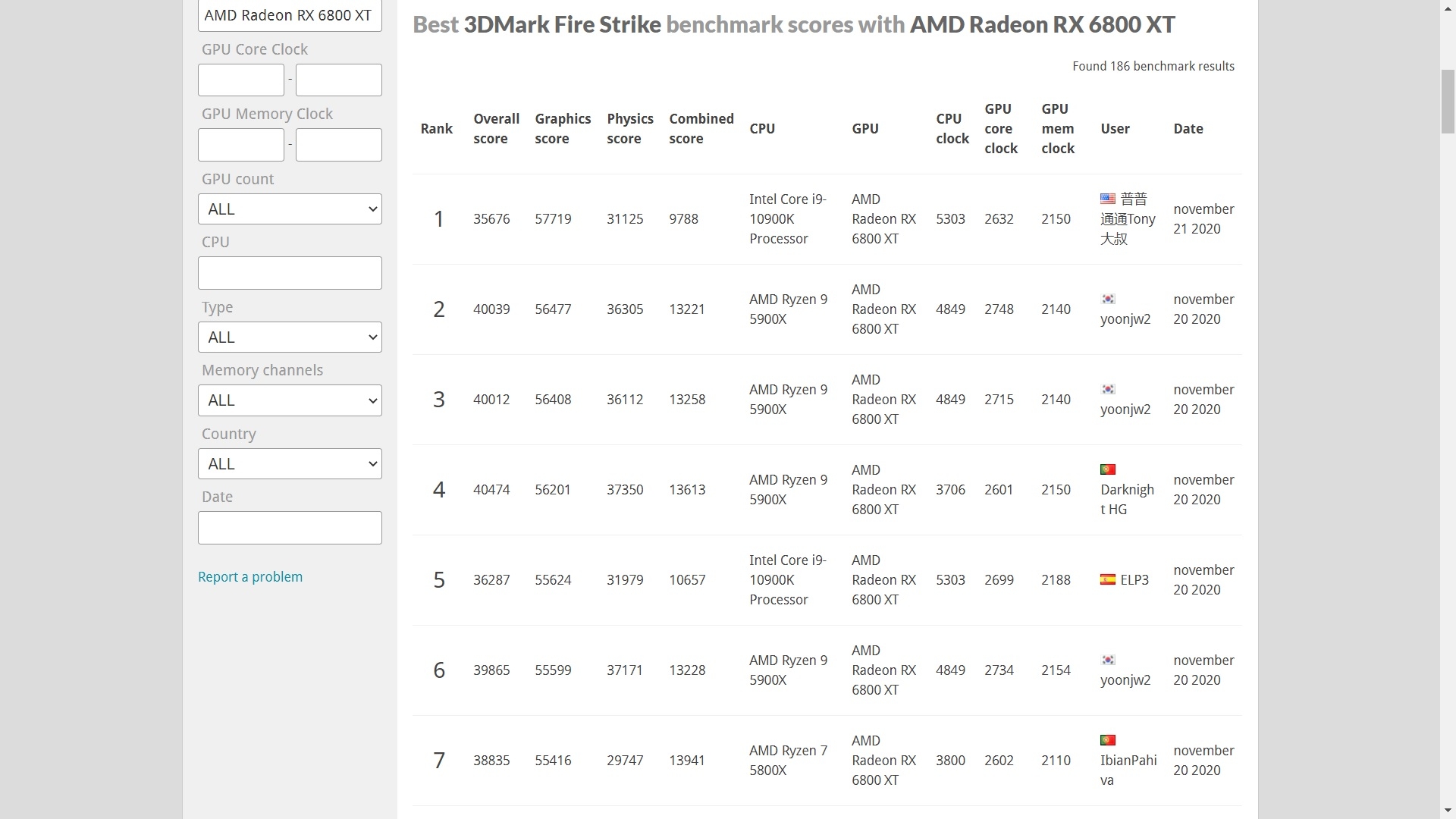Click GPU mem clock value 2188

[1056, 580]
